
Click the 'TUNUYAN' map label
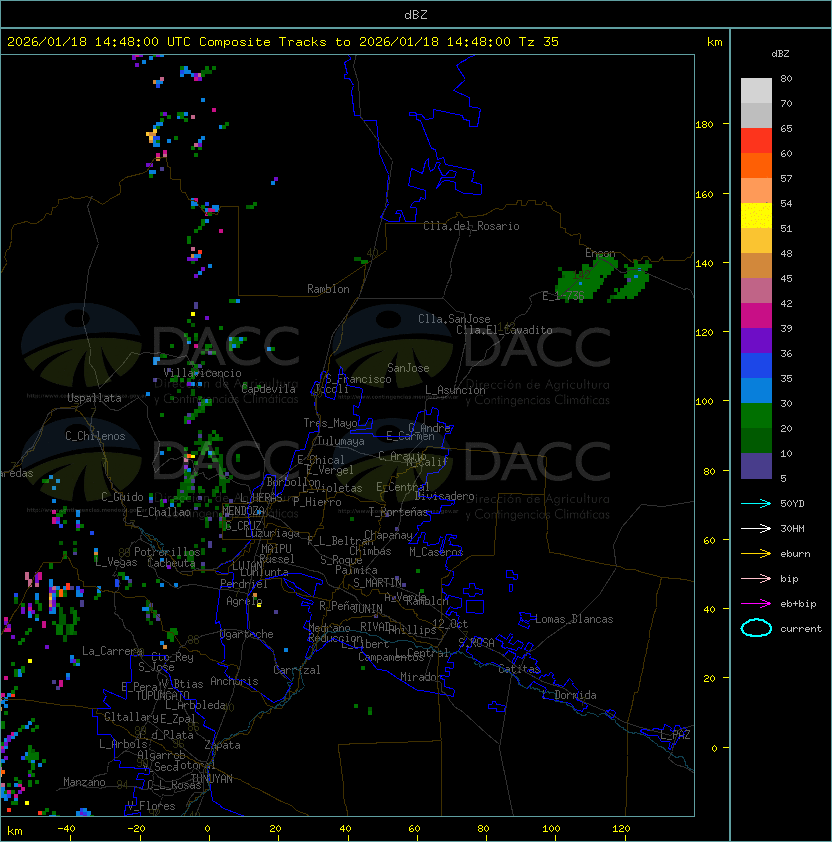(x=212, y=779)
